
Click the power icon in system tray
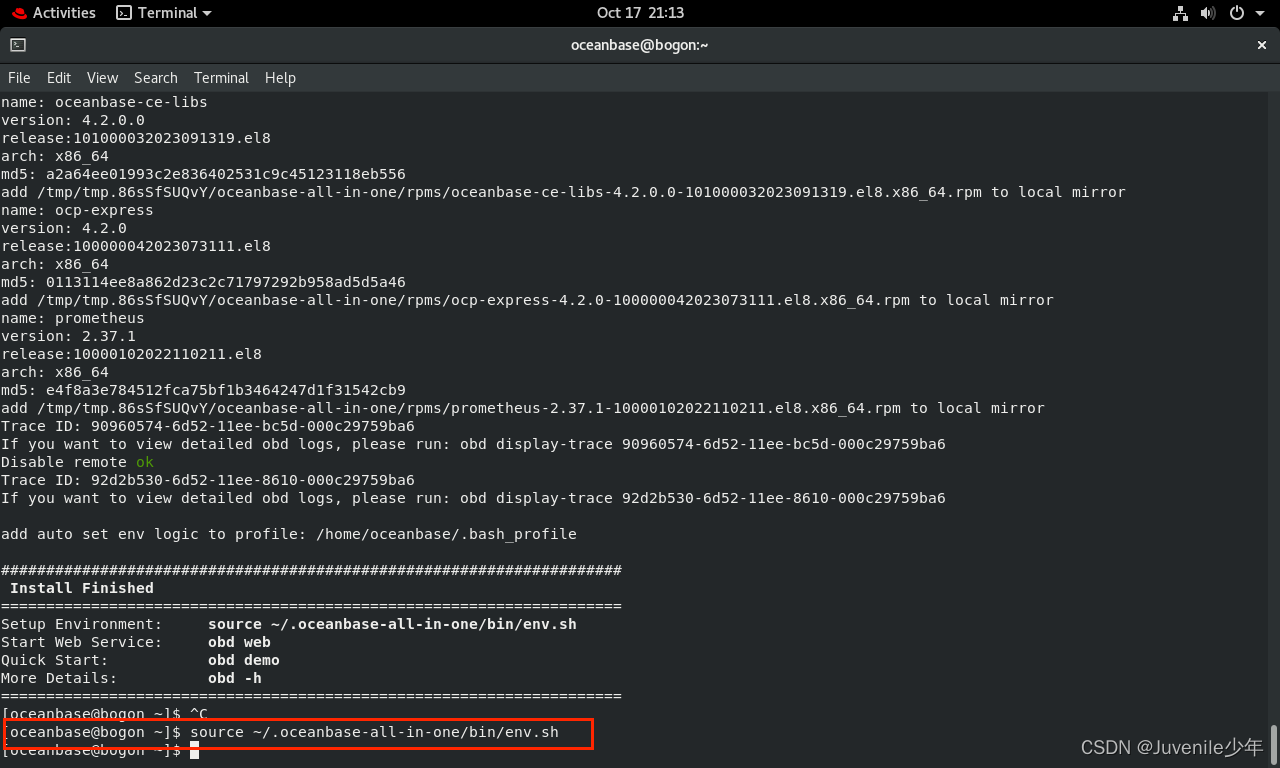coord(1236,13)
